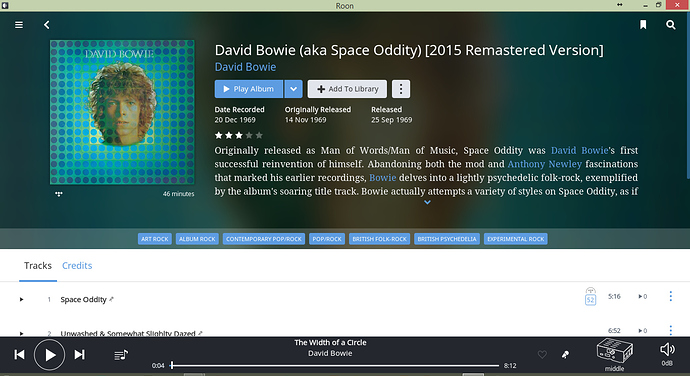Play Space Oddity with its row triangle

(x=21, y=299)
